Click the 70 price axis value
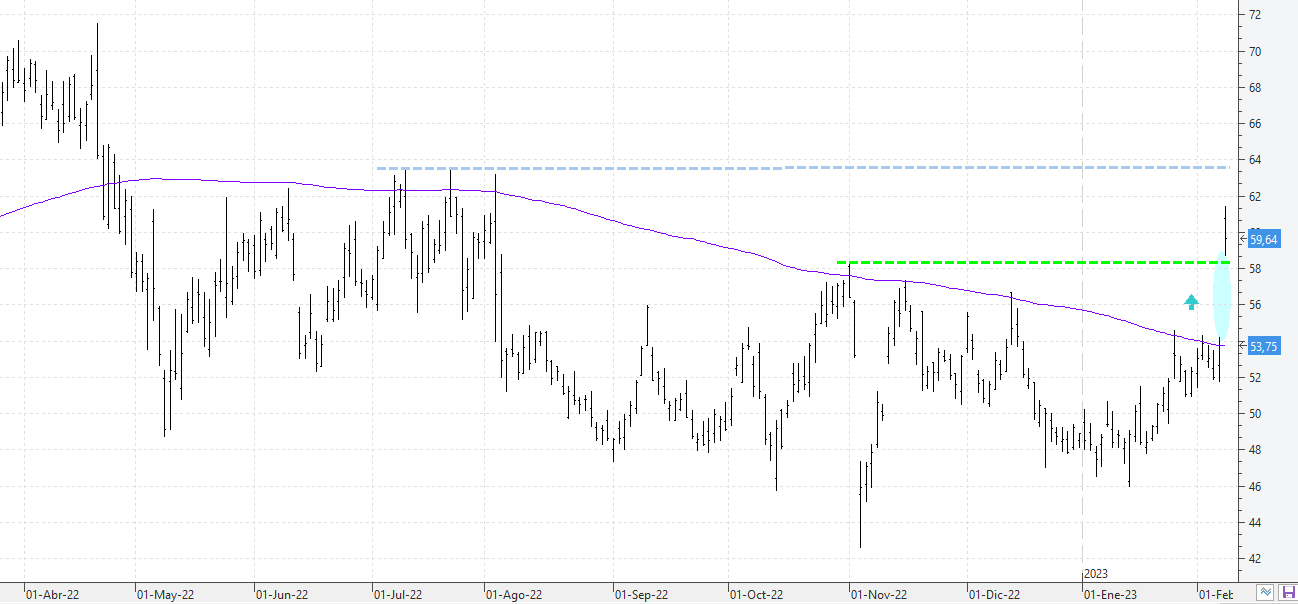This screenshot has width=1298, height=604. (x=1254, y=51)
